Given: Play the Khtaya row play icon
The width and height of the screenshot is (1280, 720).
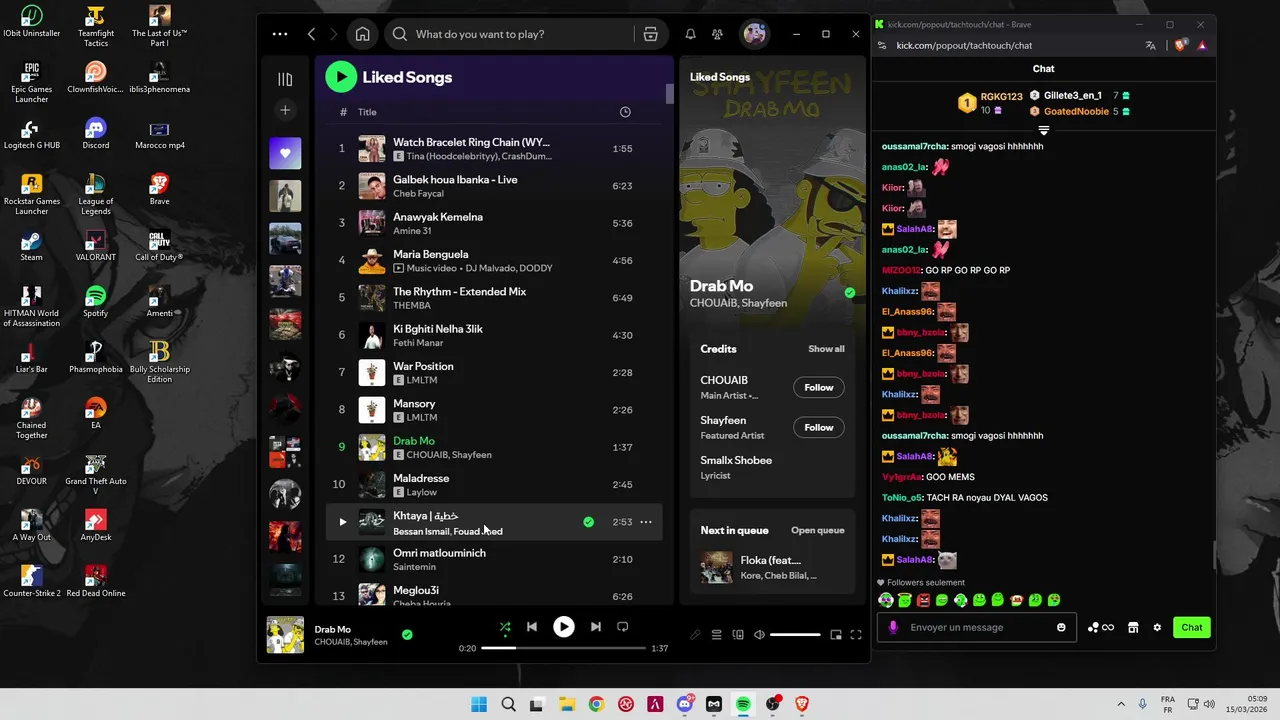Looking at the screenshot, I should click(342, 522).
